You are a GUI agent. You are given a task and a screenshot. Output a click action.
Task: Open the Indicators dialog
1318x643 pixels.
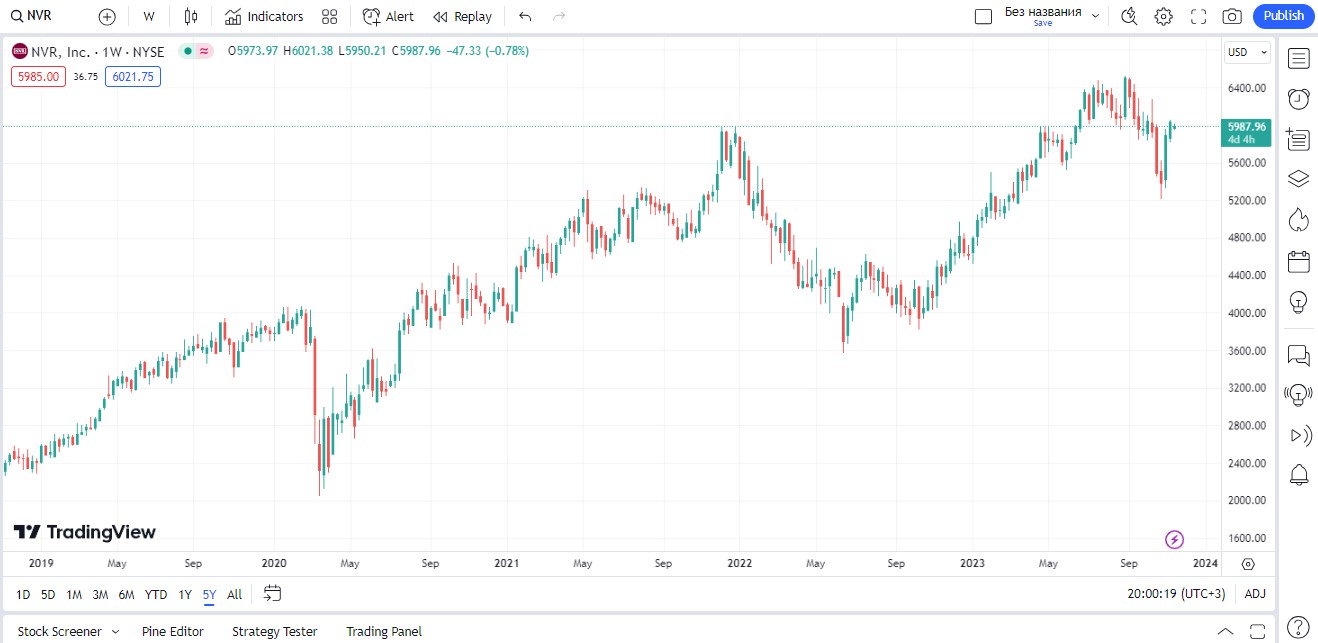[x=264, y=16]
